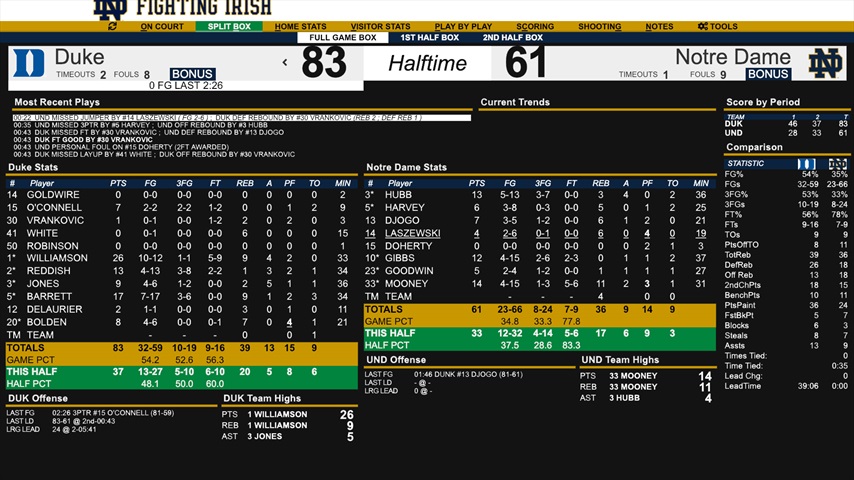Click the gear icon beside Tools
Viewport: 854px width, 480px height.
[703, 27]
